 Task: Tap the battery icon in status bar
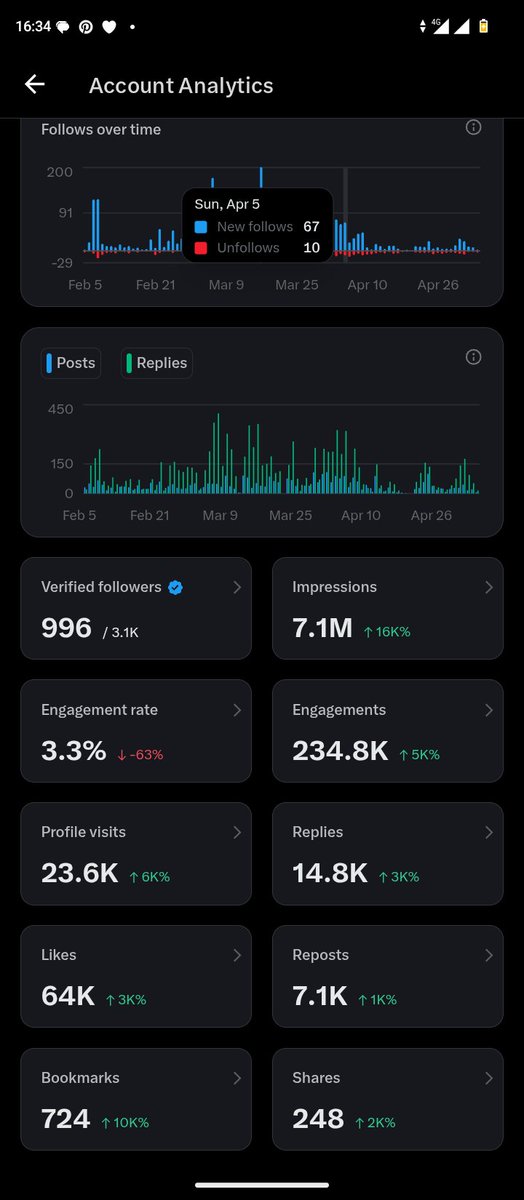pos(484,27)
